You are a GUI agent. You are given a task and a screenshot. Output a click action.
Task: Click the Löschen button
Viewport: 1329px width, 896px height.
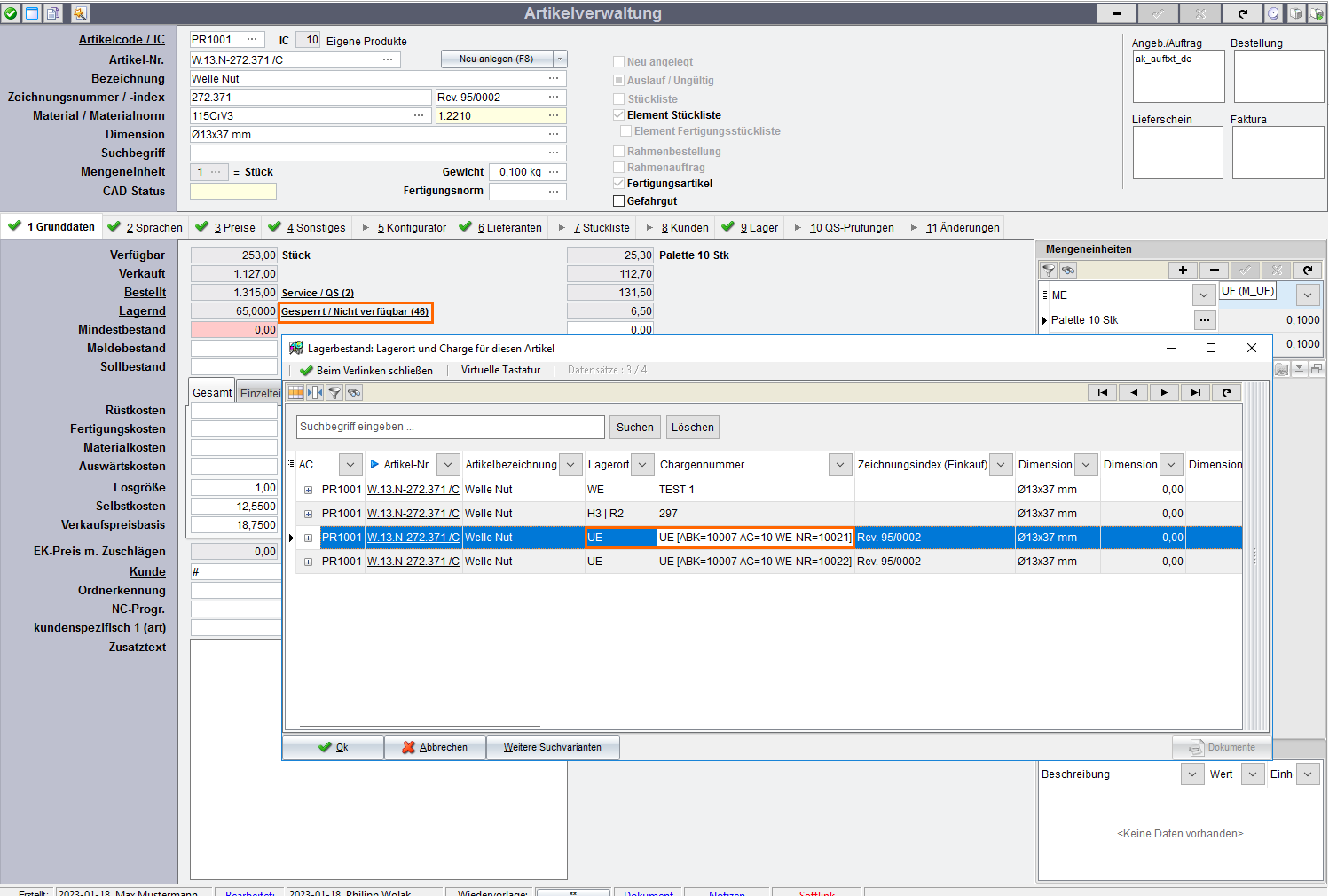coord(693,428)
